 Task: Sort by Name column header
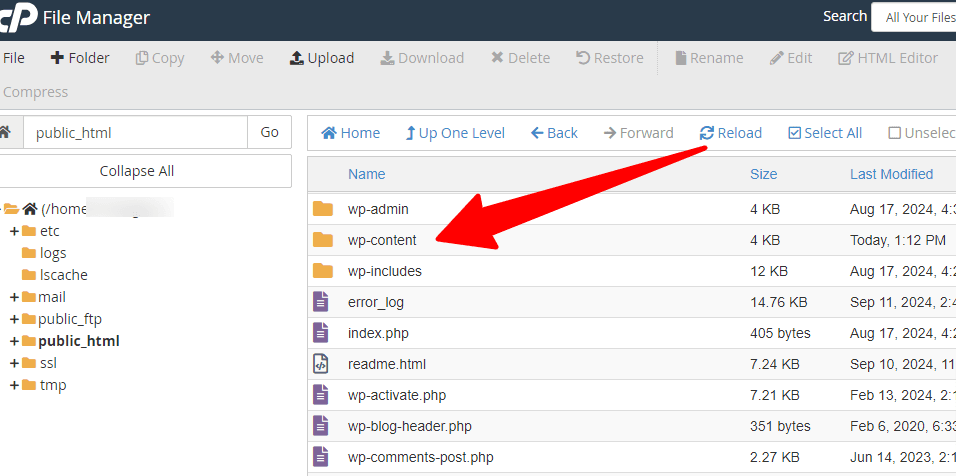366,174
